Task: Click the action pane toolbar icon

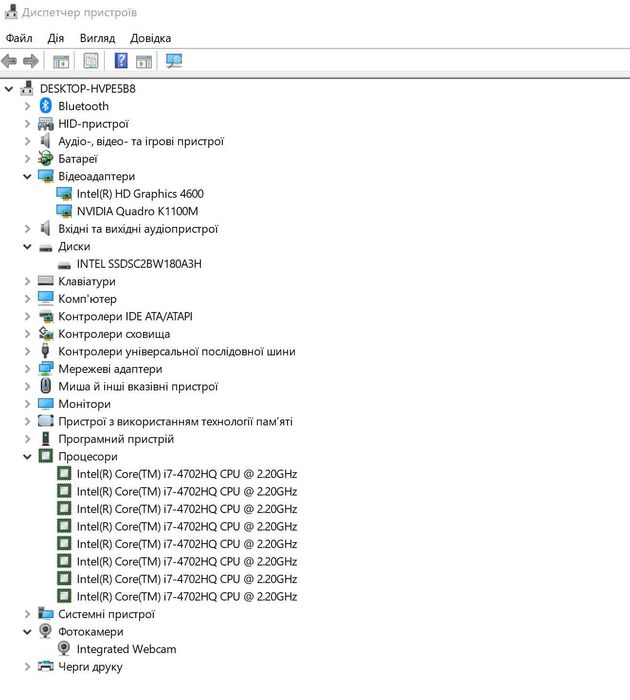Action: pyautogui.click(x=144, y=61)
